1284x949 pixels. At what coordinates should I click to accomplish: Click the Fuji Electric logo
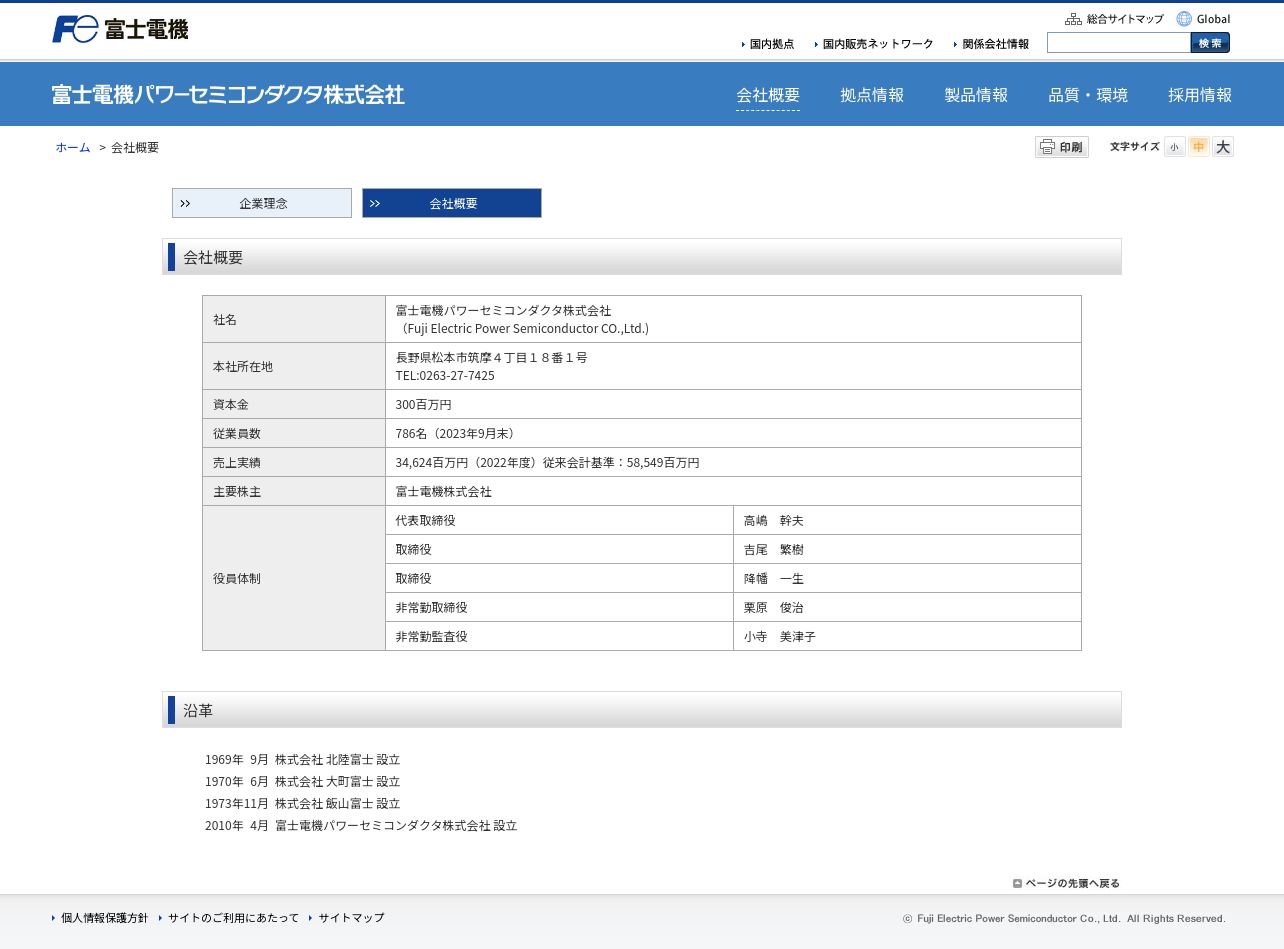pyautogui.click(x=120, y=29)
